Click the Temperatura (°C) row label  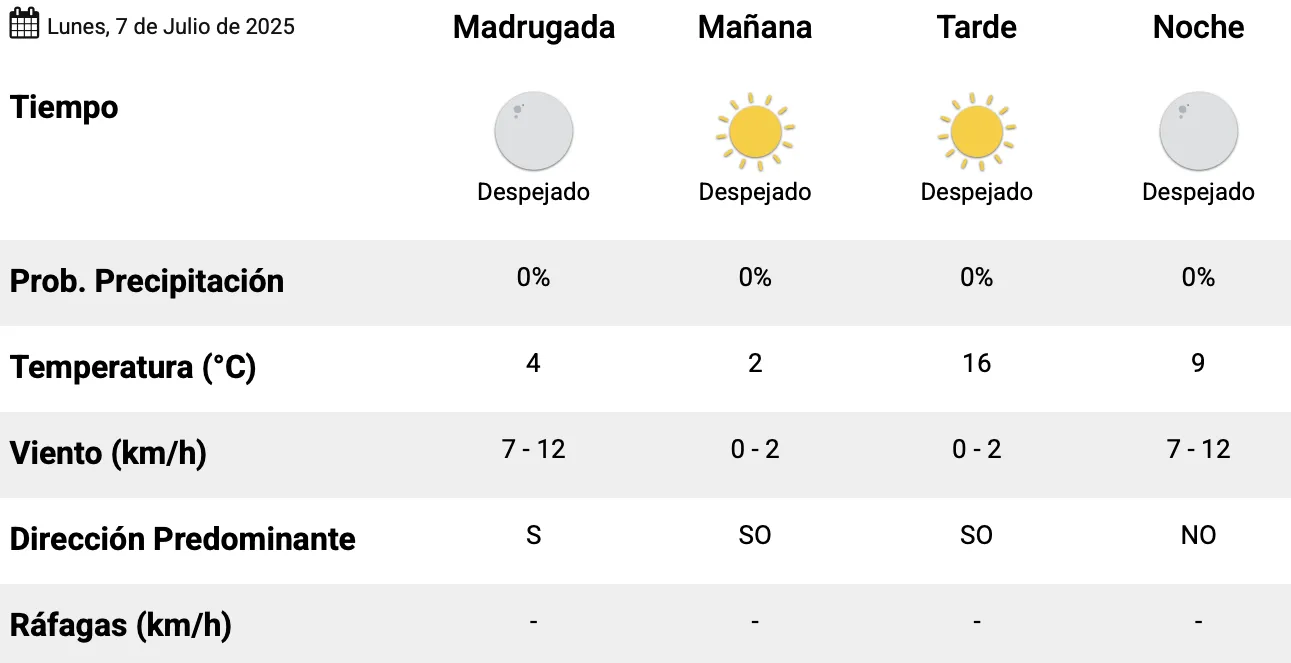click(x=133, y=367)
